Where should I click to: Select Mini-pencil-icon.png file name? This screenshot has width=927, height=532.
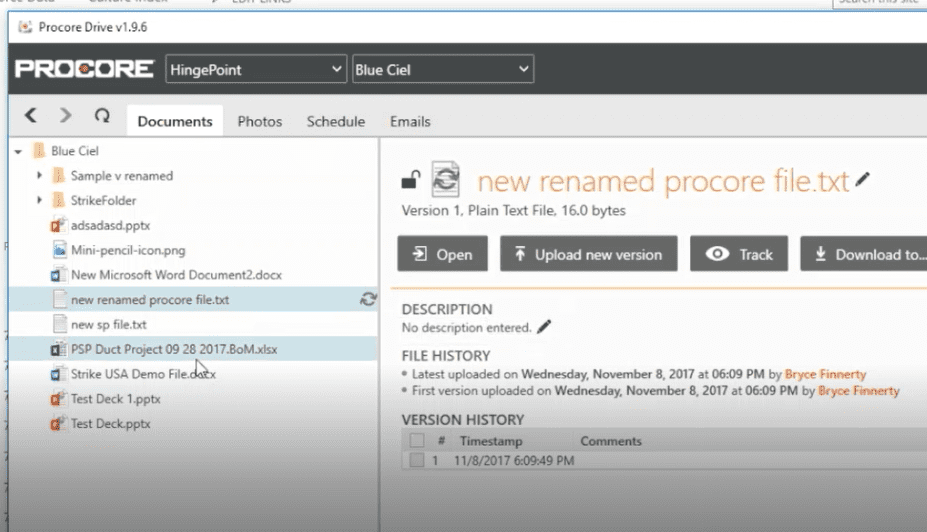click(x=128, y=250)
